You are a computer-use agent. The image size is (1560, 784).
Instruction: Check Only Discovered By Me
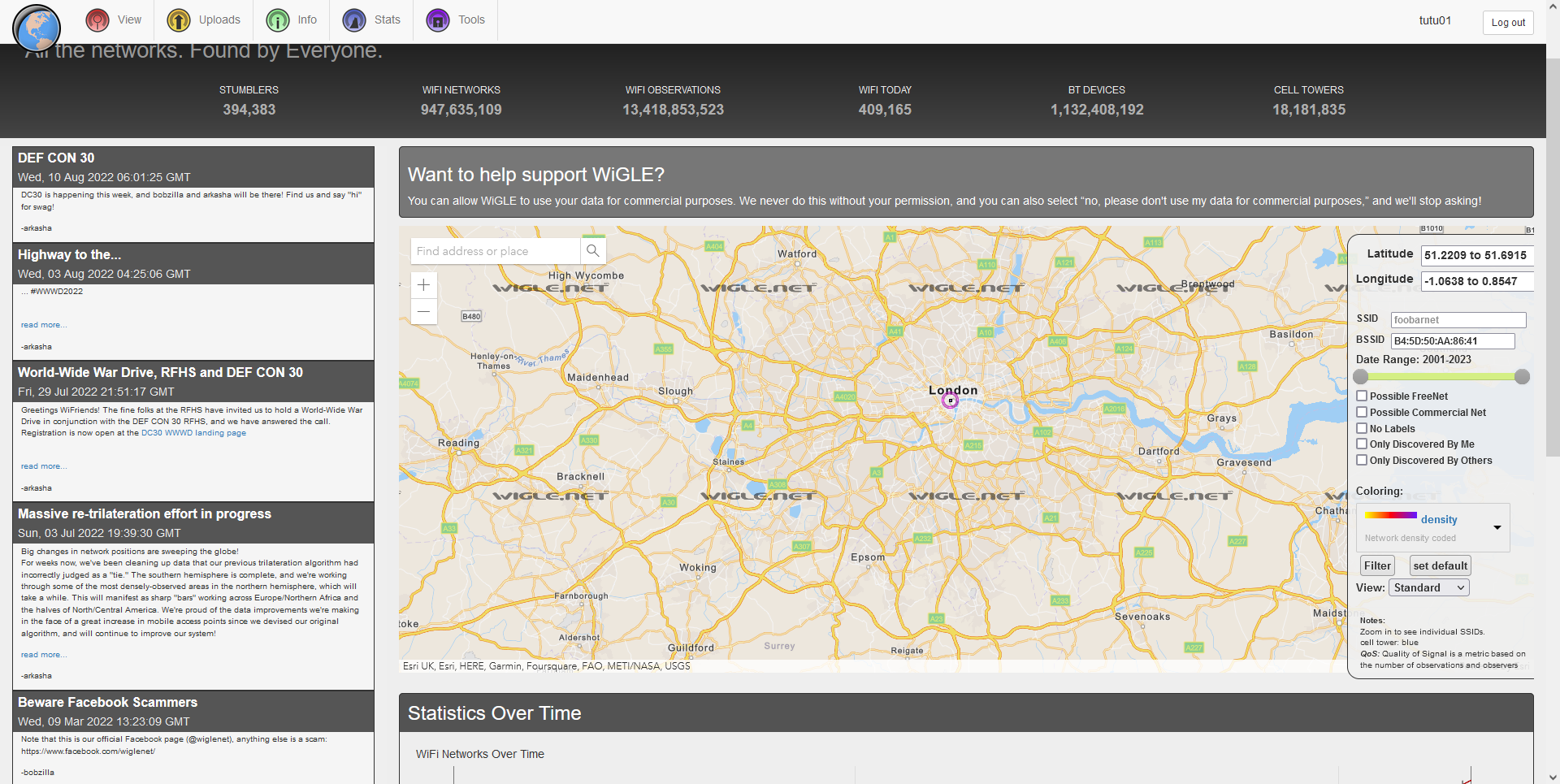[1362, 444]
